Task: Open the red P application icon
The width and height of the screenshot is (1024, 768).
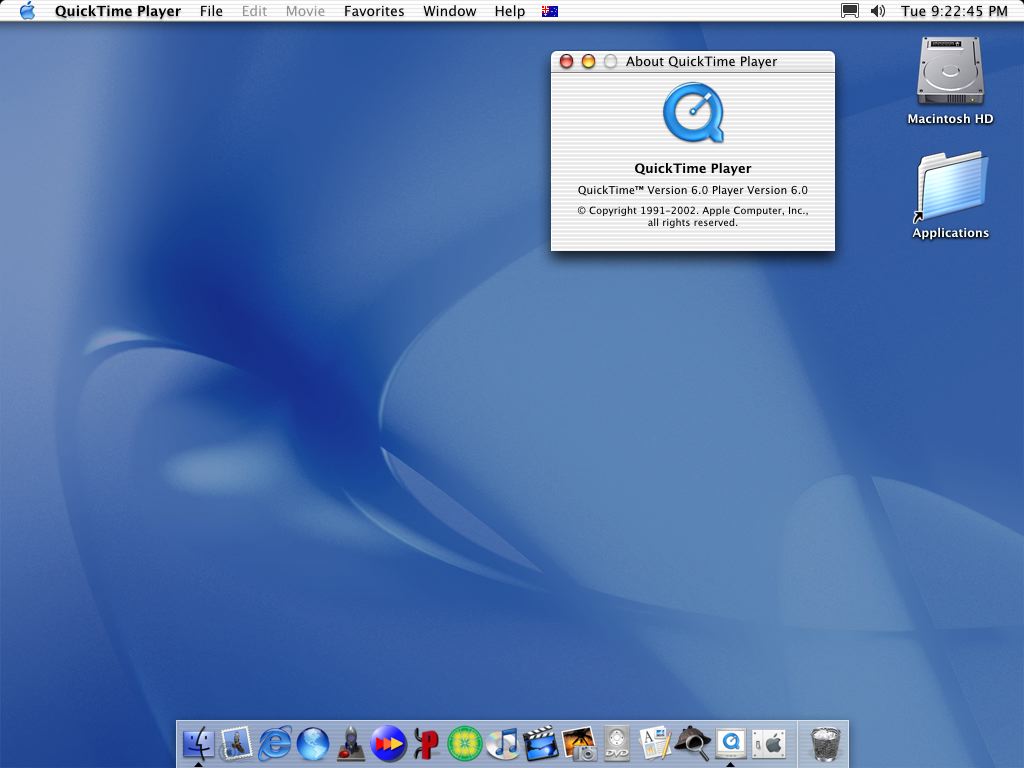Action: (426, 743)
